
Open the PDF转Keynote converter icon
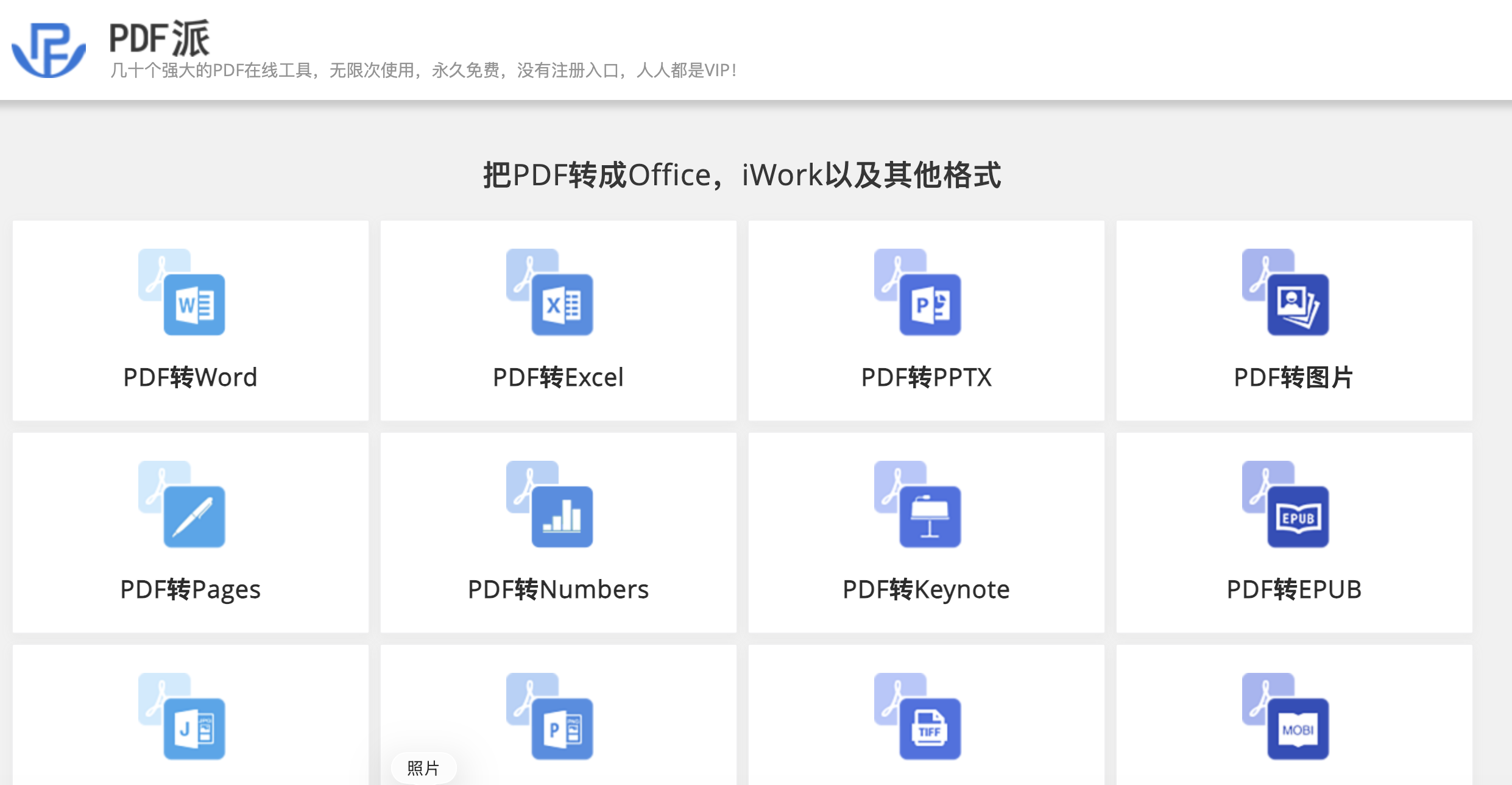[917, 503]
